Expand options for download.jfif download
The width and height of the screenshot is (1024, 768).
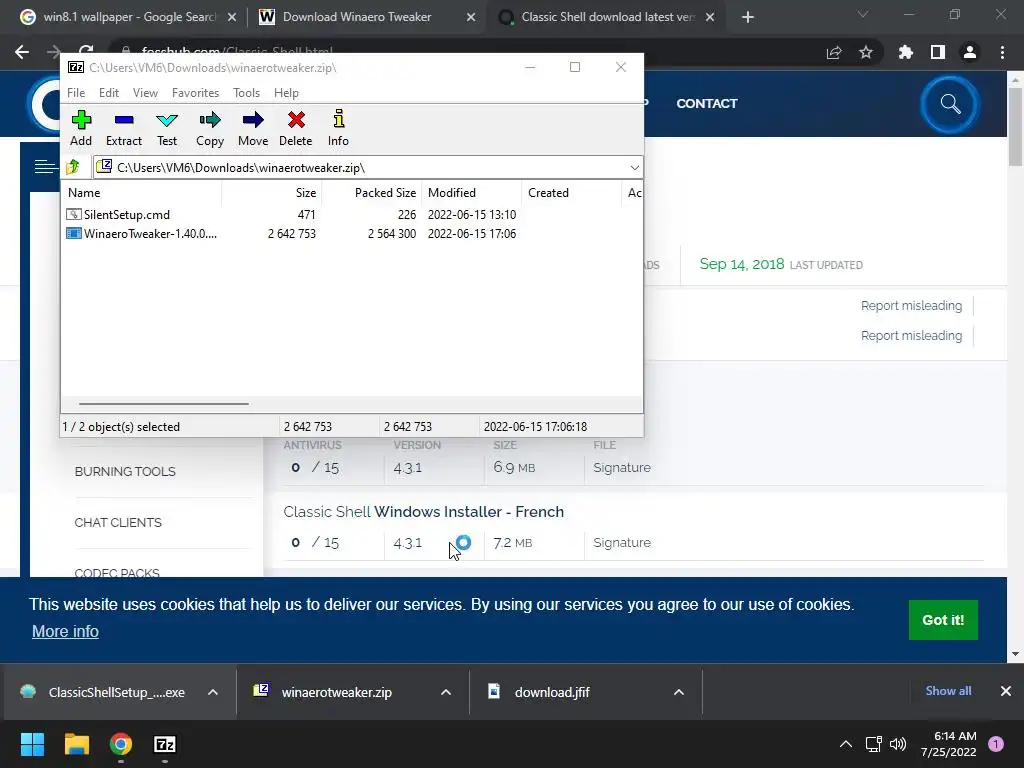(679, 692)
